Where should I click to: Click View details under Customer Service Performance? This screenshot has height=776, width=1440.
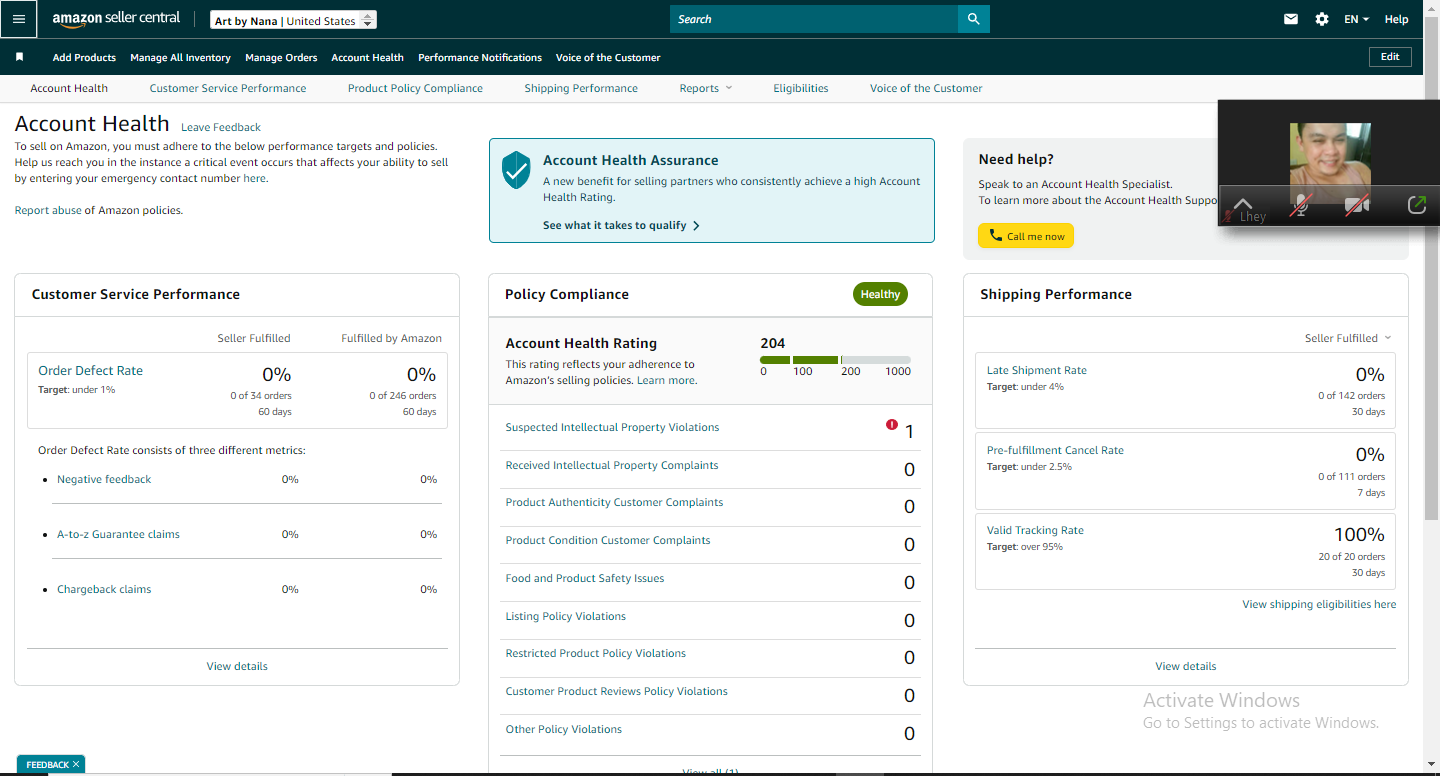(237, 666)
